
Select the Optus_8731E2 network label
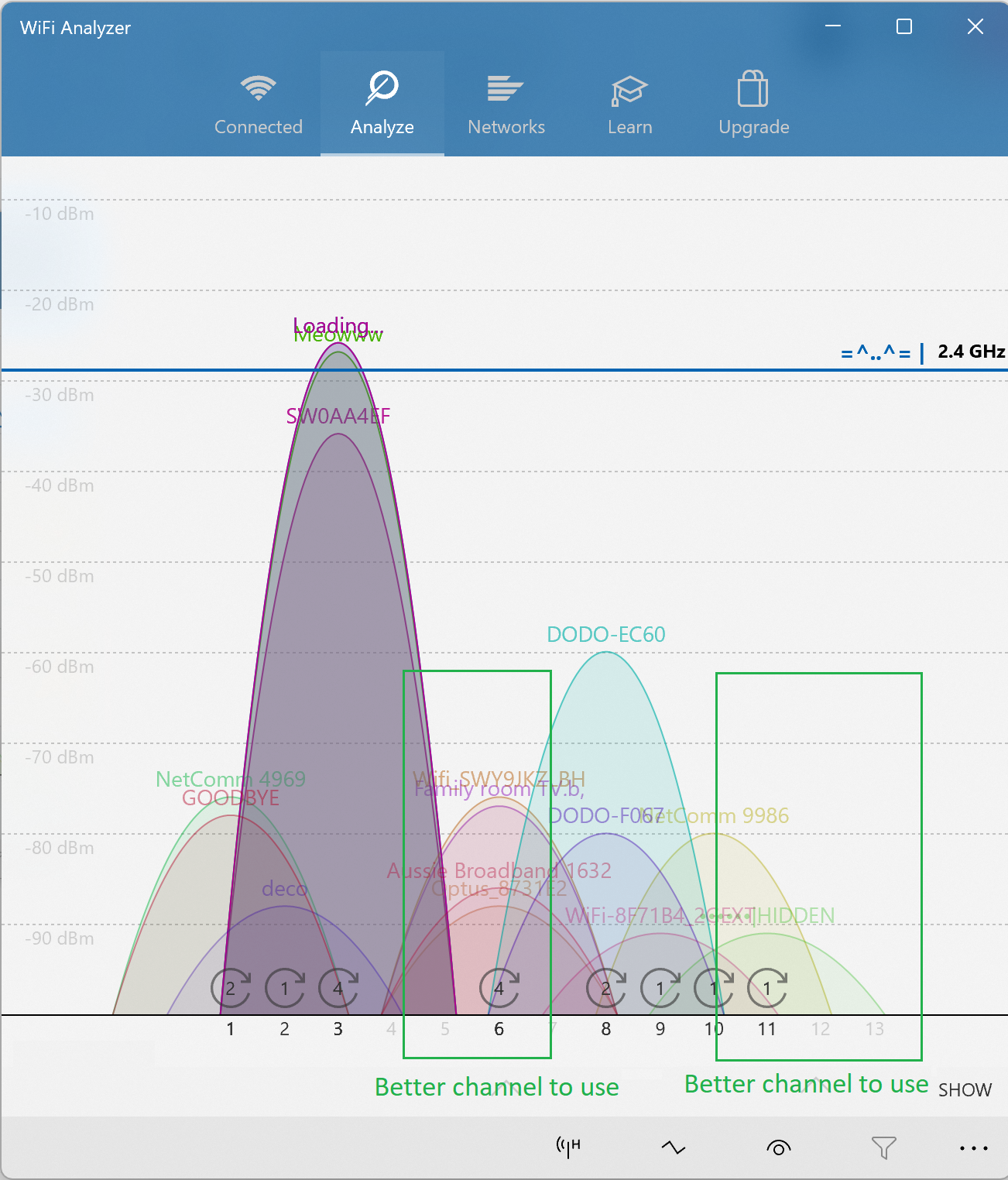click(499, 889)
